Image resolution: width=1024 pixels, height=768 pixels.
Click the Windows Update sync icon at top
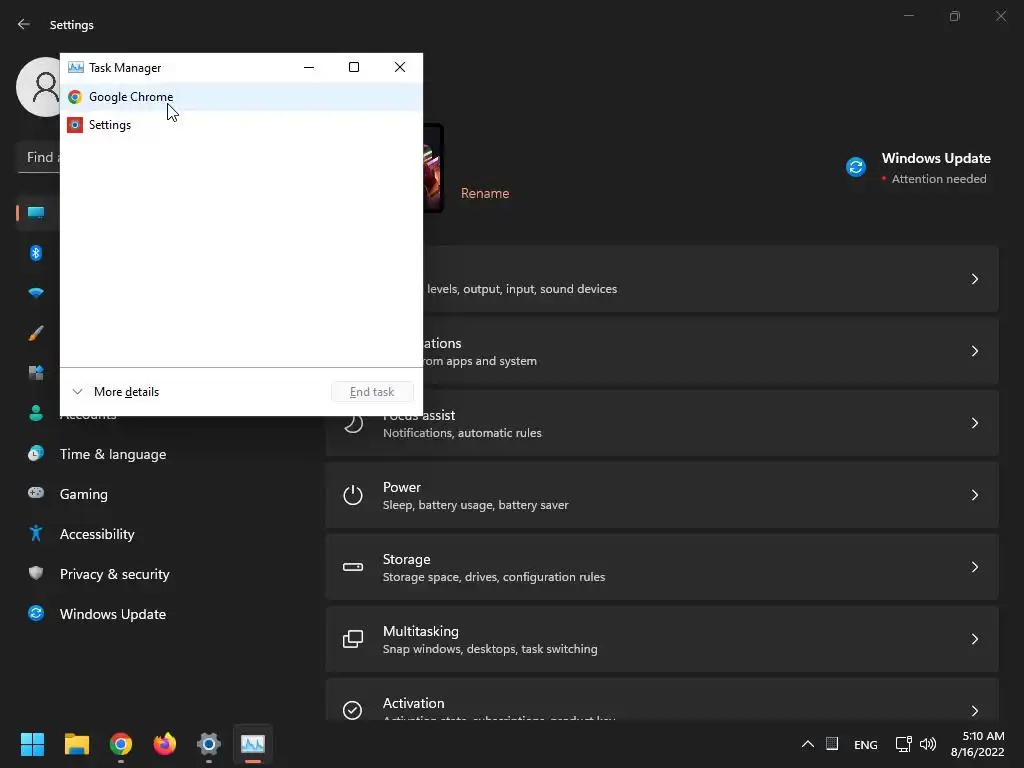point(856,167)
